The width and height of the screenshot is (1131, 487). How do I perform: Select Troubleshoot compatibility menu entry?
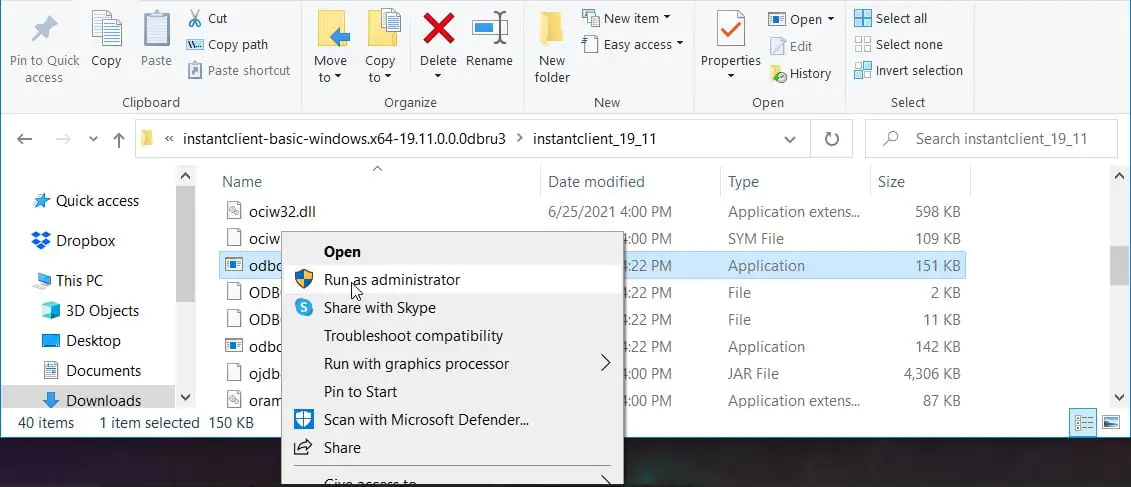pos(413,336)
